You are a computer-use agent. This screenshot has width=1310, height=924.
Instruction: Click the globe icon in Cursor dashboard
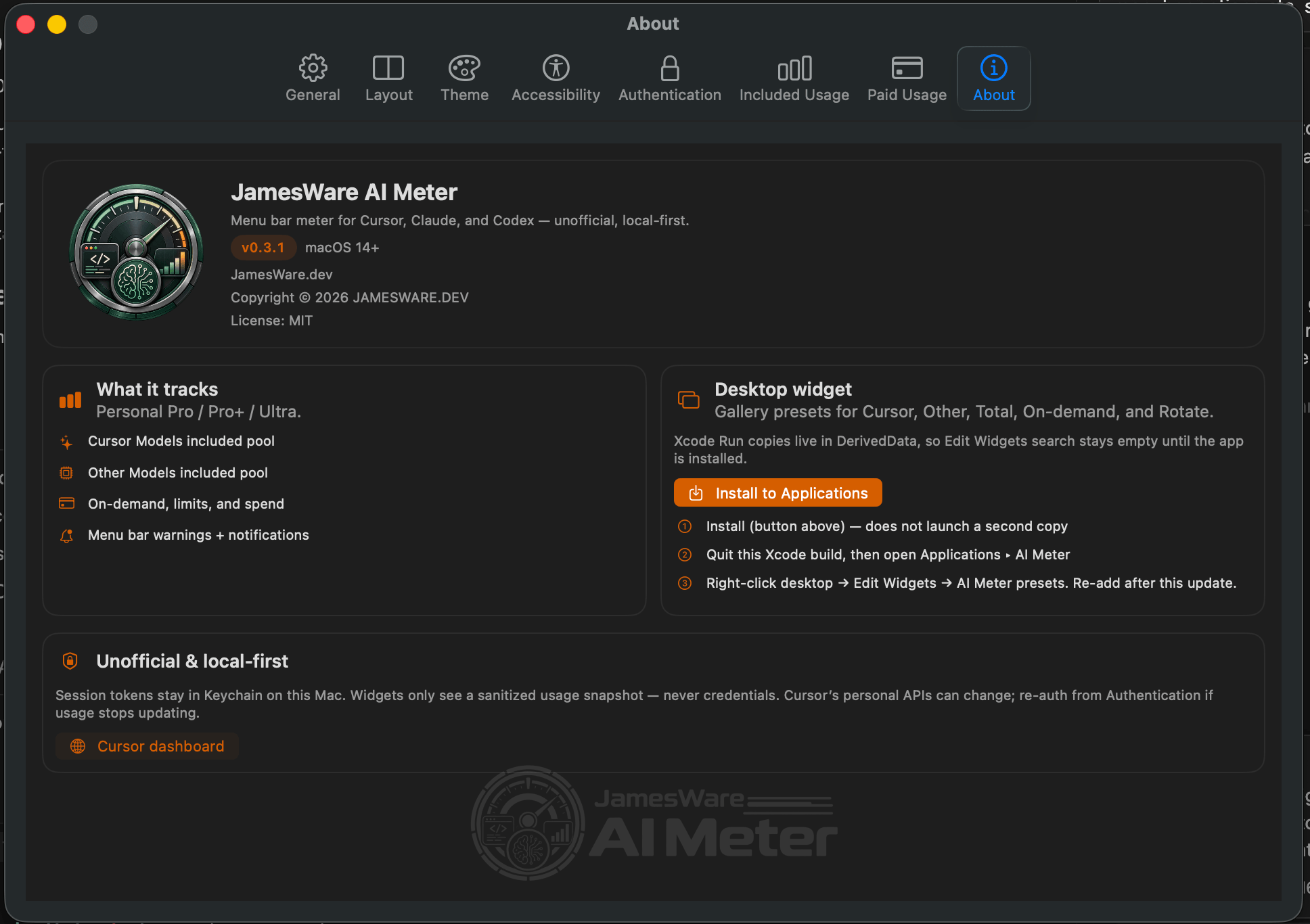78,746
